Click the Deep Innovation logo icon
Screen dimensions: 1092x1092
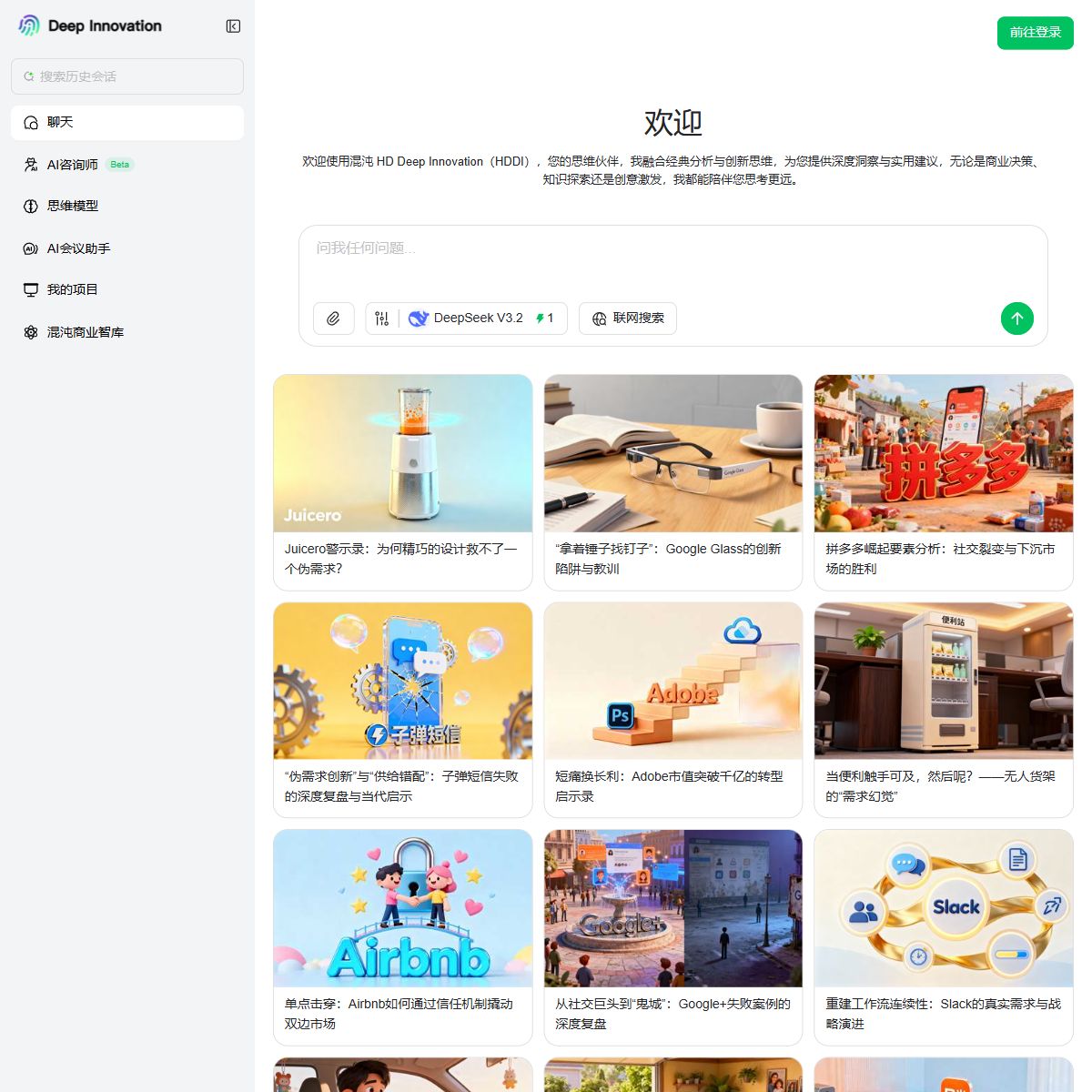(29, 25)
